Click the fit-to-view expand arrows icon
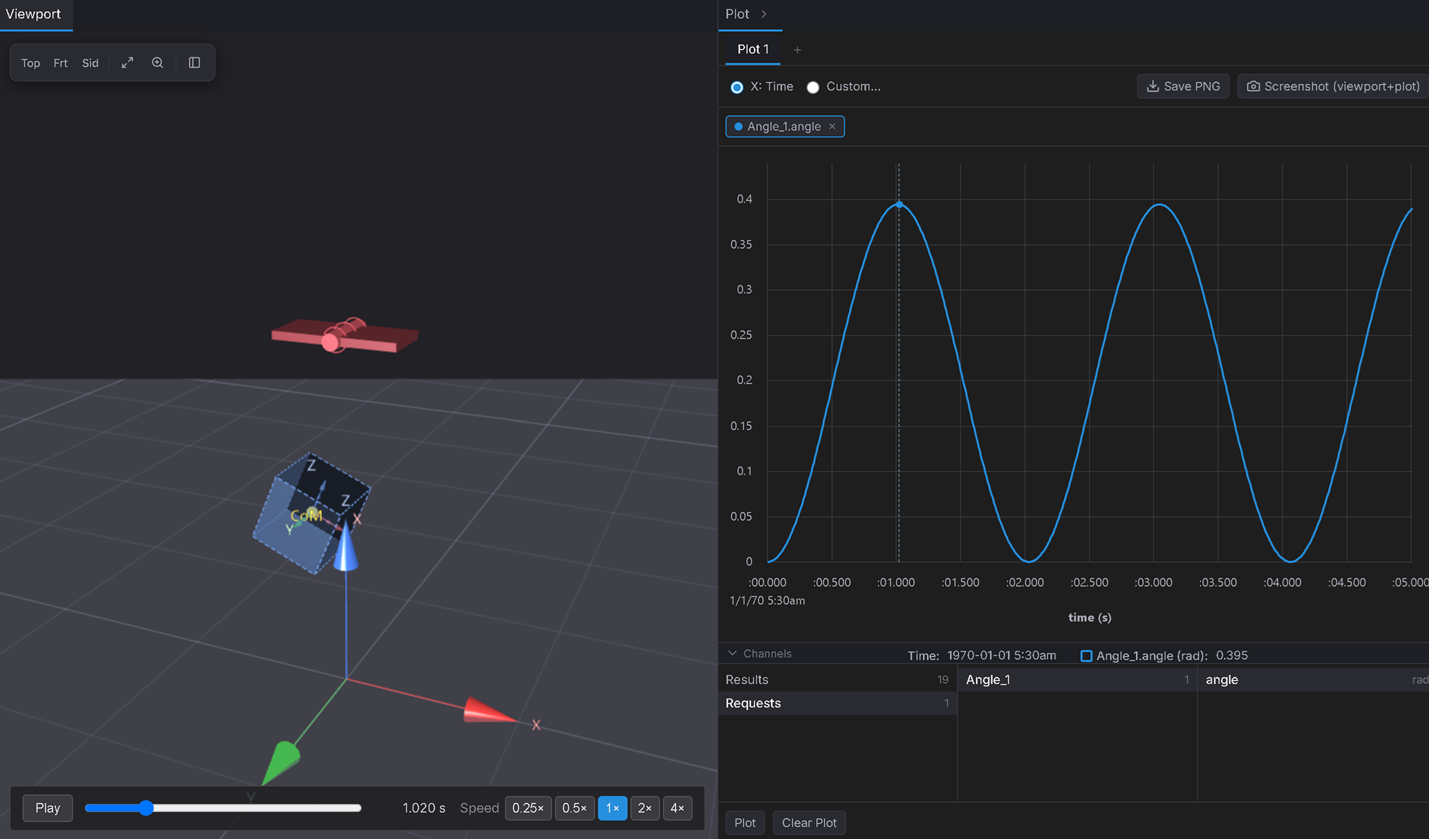The image size is (1429, 839). 127,63
